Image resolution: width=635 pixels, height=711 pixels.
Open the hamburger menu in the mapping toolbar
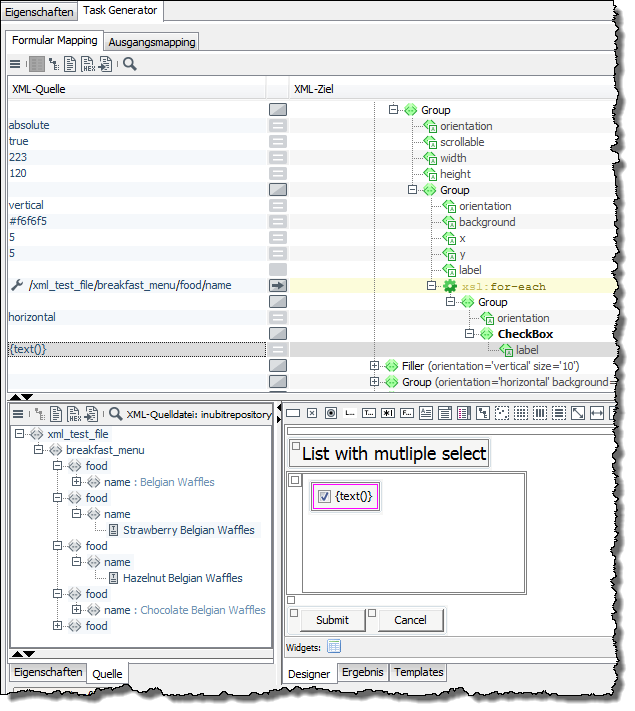[15, 64]
